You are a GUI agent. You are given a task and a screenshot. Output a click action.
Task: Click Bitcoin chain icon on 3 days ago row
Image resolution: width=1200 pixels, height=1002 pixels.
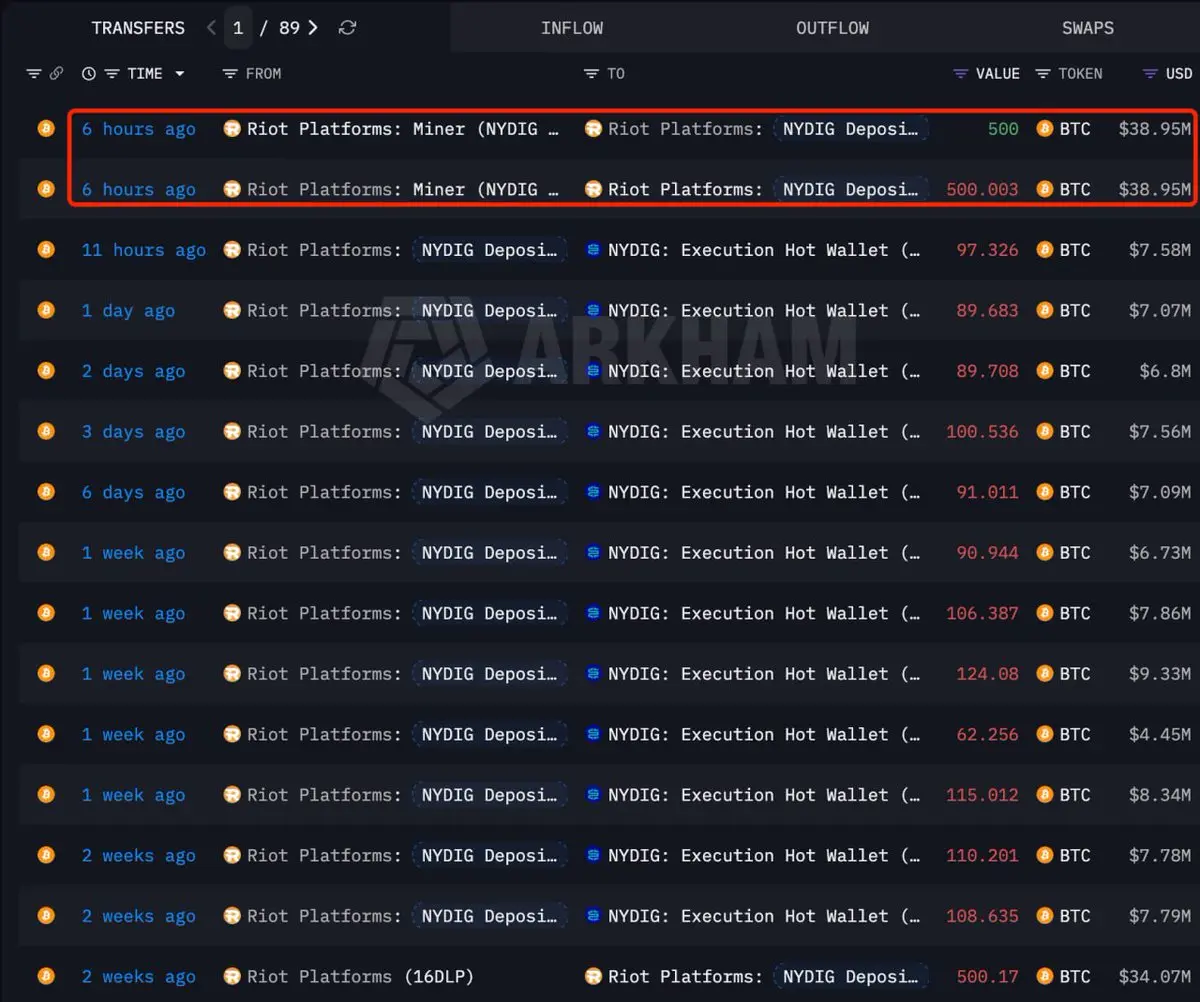tap(46, 431)
